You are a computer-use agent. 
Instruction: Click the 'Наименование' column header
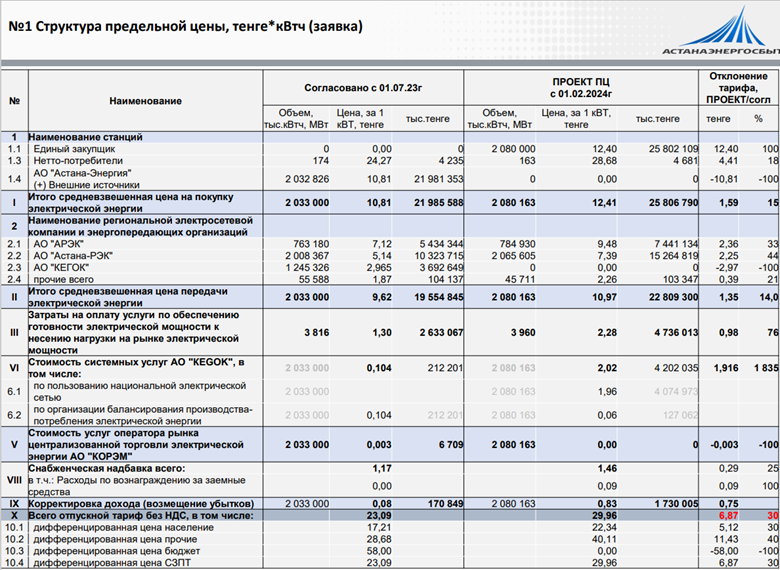pyautogui.click(x=145, y=101)
